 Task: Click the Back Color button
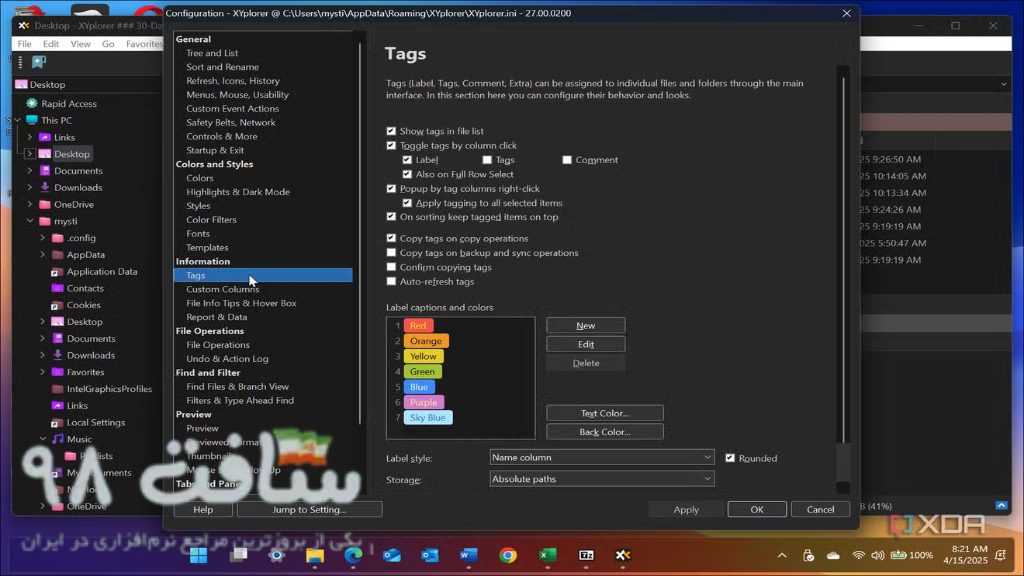click(605, 432)
